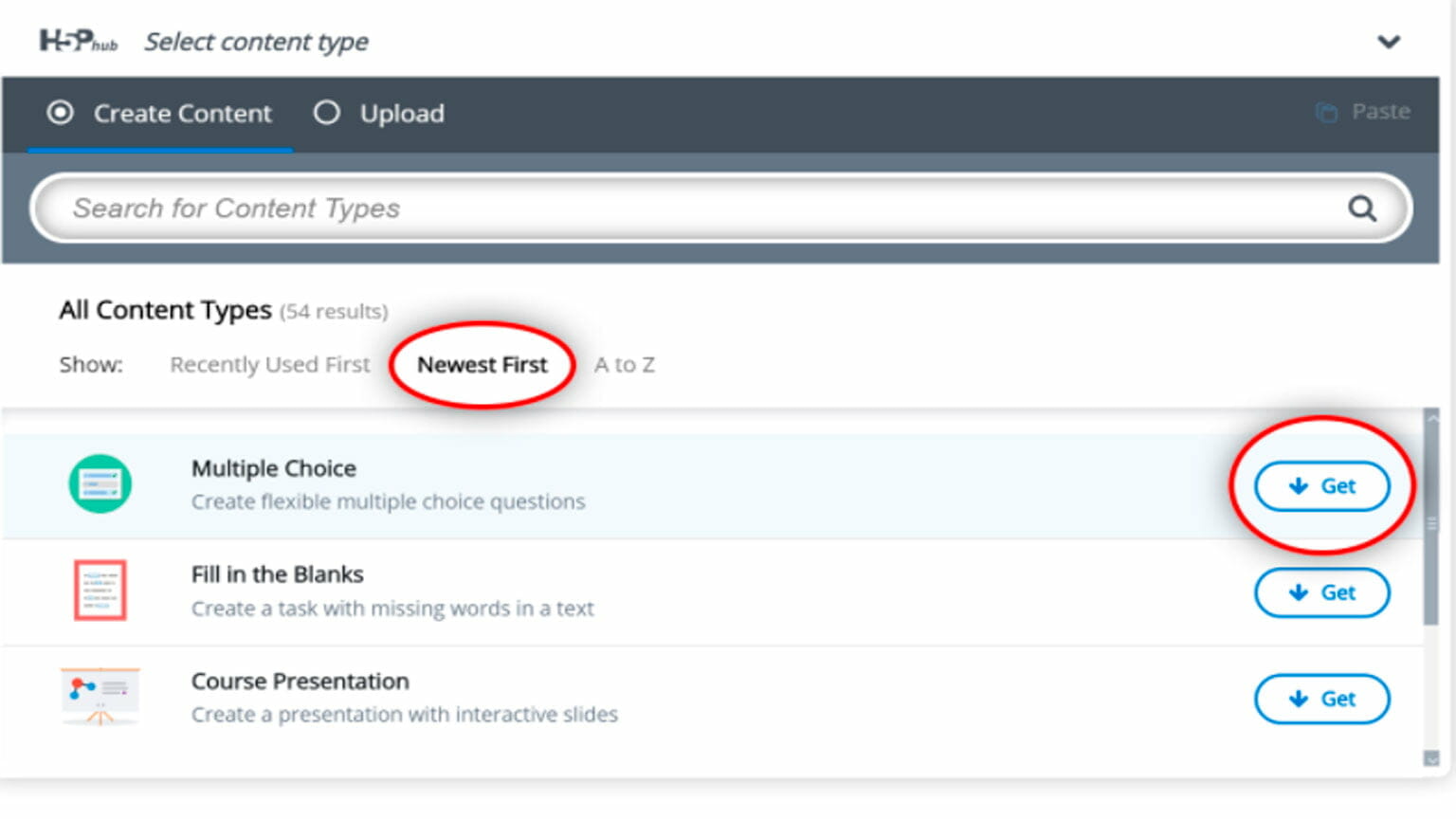Sort content types by Newest First
Screen dimensions: 1456x819
(x=482, y=365)
